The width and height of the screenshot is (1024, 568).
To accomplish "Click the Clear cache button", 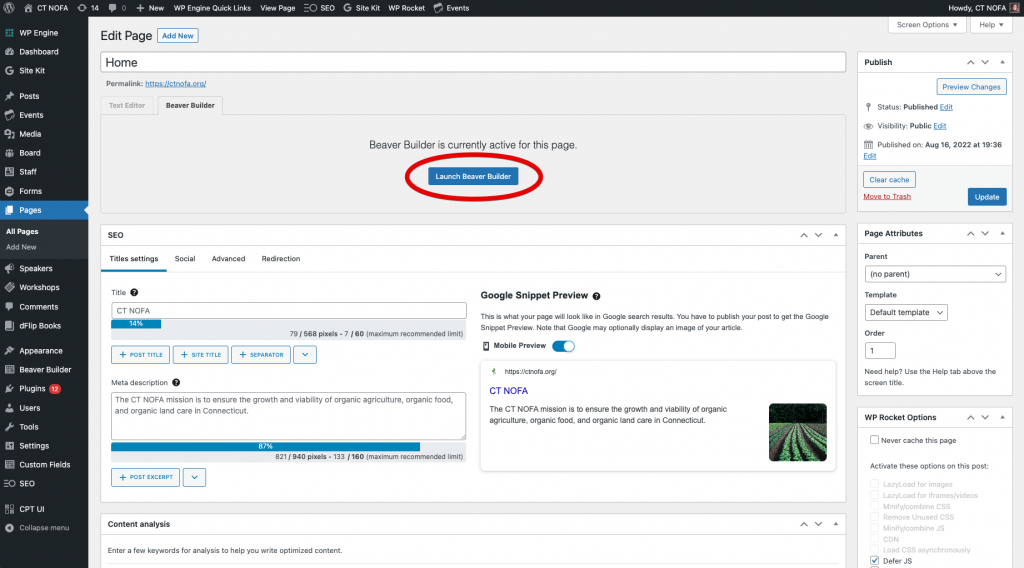I will point(889,180).
